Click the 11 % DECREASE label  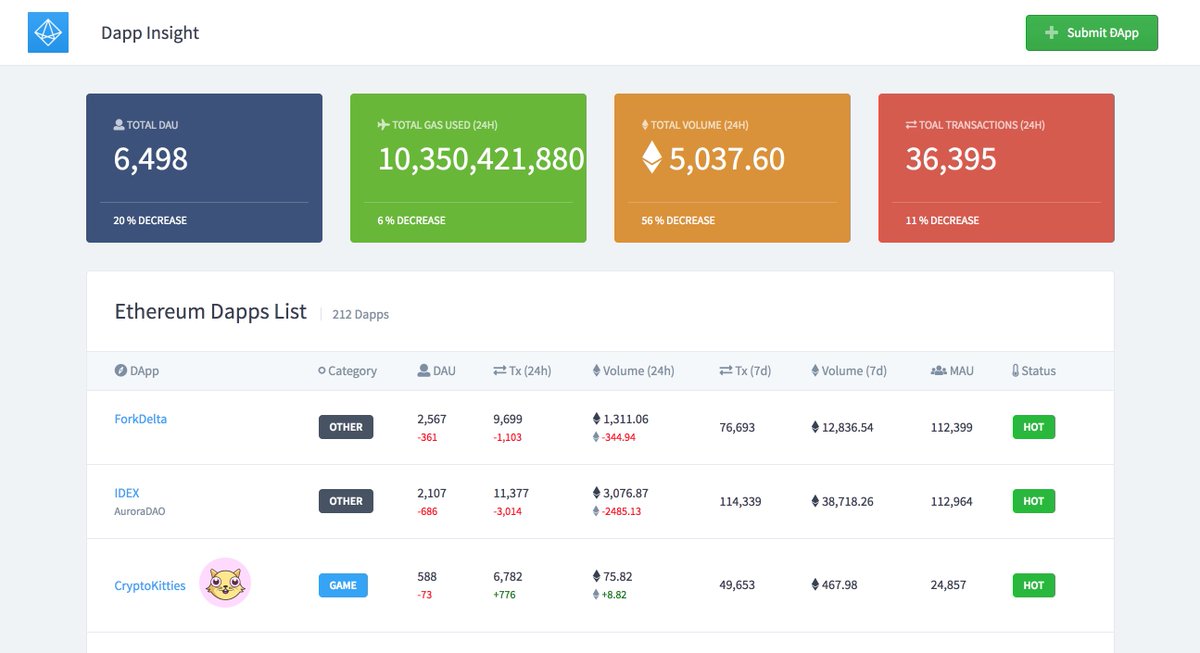click(942, 220)
